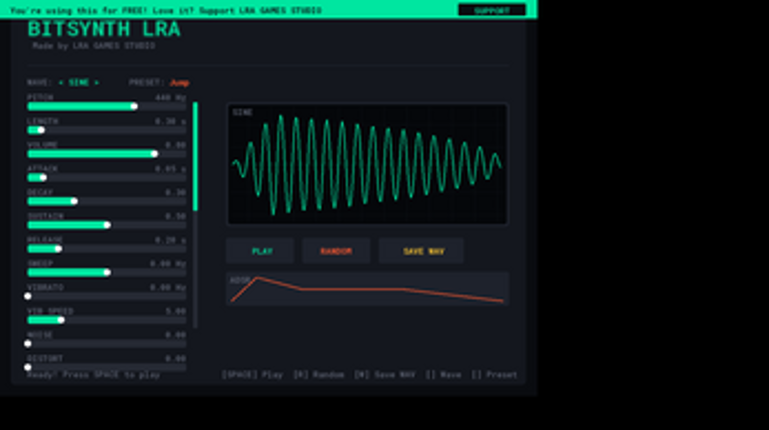Click the parameter list vertical scrollbar
This screenshot has width=769, height=430.
195,215
